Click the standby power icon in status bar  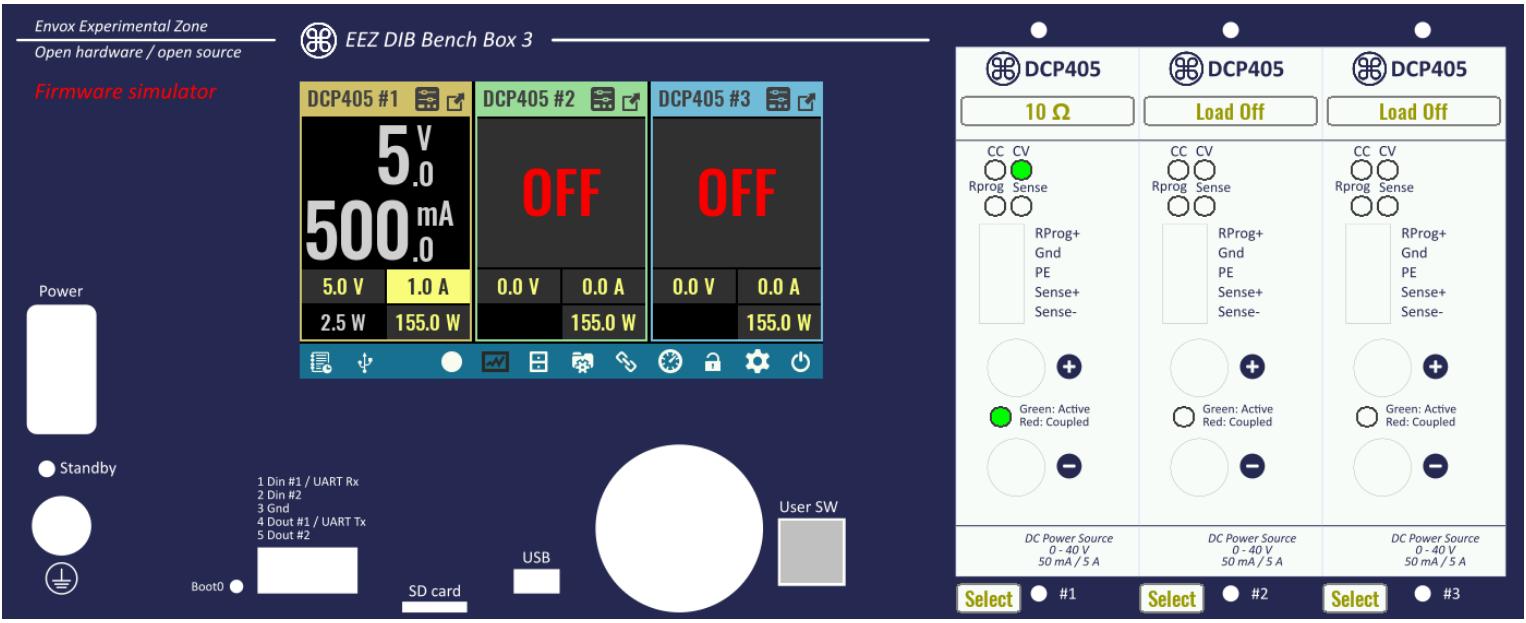(800, 362)
